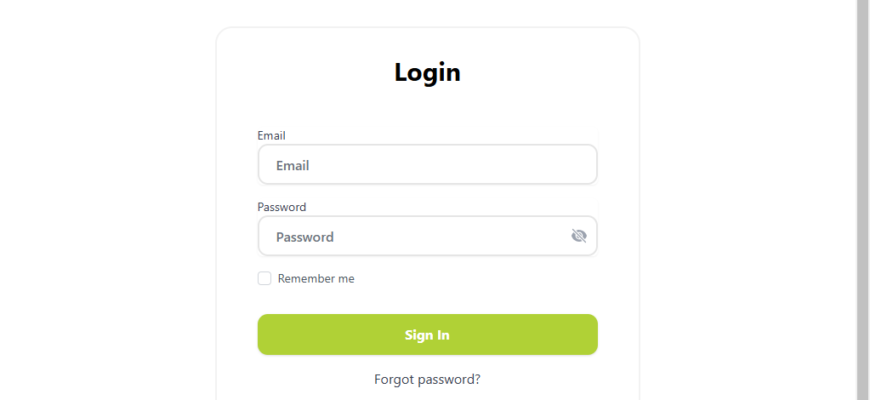Toggle password visibility in the login form
Viewport: 870px width, 400px height.
point(579,236)
